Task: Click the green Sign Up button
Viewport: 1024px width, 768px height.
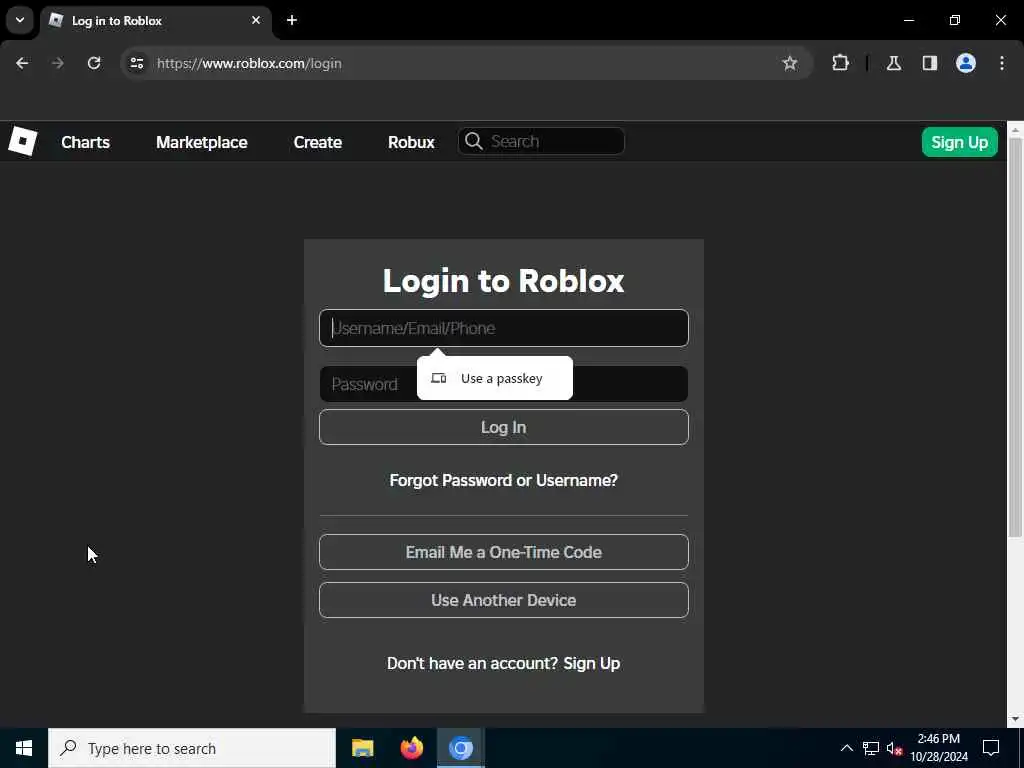Action: (x=959, y=142)
